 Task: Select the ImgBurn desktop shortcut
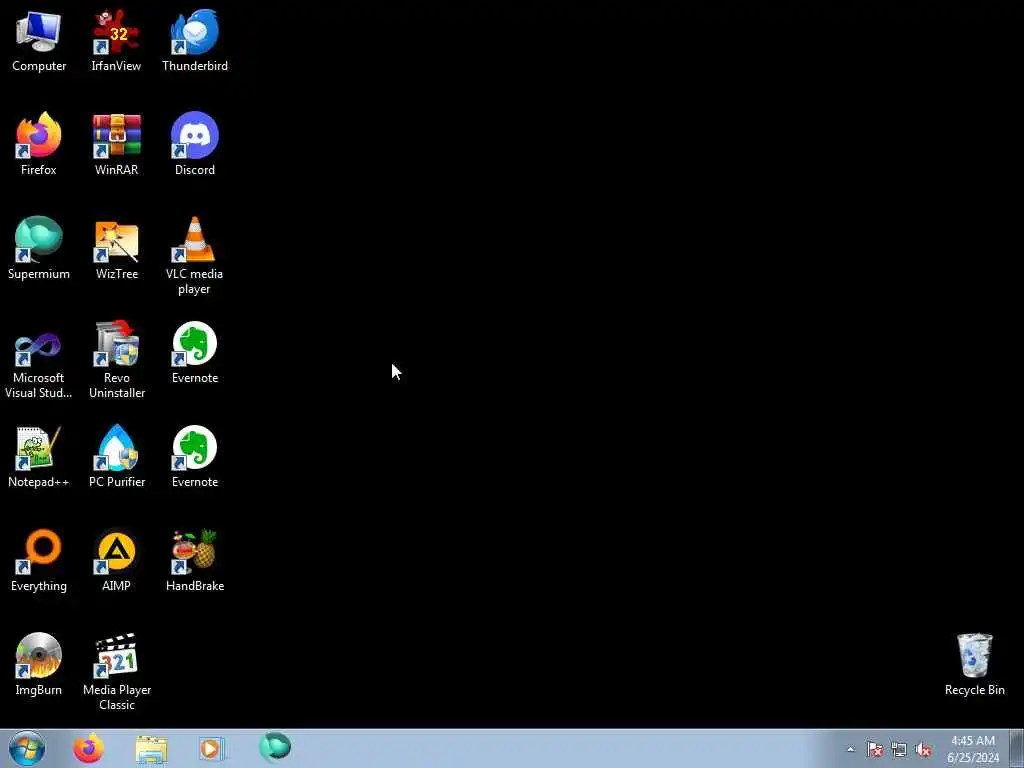click(39, 664)
